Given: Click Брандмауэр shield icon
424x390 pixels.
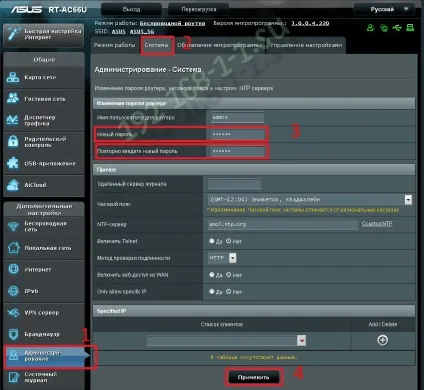Looking at the screenshot, I should click(x=13, y=334).
